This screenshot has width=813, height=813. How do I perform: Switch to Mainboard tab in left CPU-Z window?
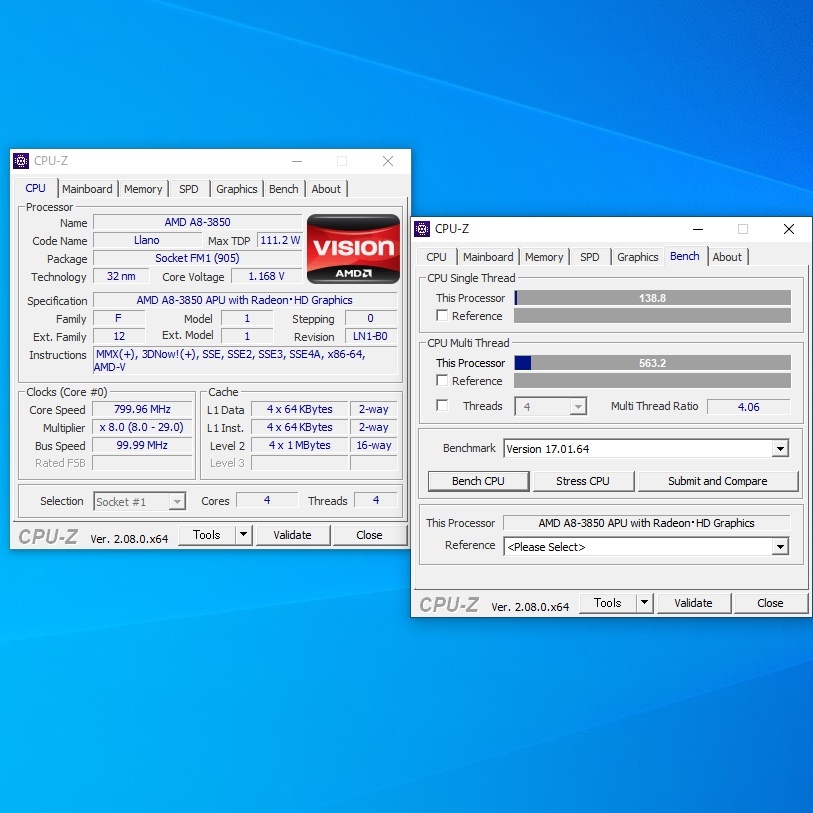pos(87,189)
